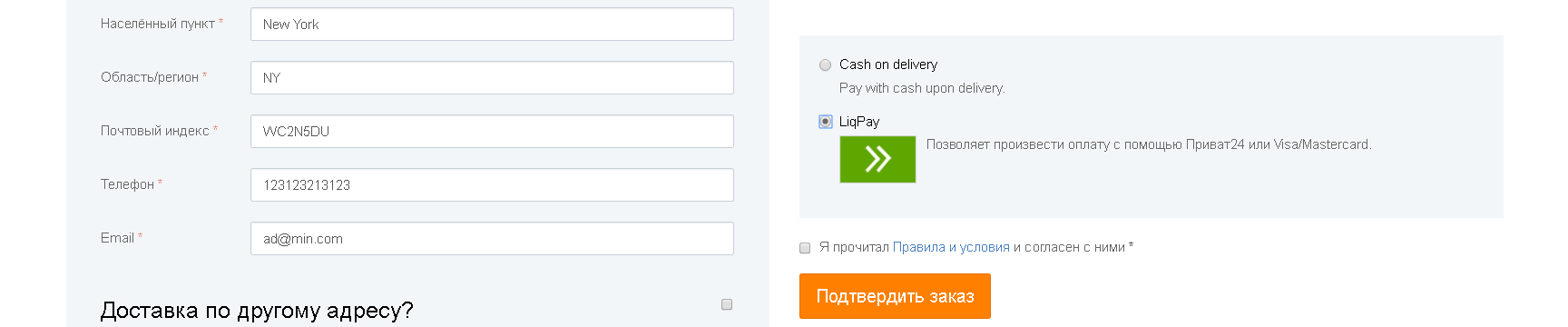Select the LiqPay payment radio button
Screen dimensions: 1568x327
(x=825, y=122)
